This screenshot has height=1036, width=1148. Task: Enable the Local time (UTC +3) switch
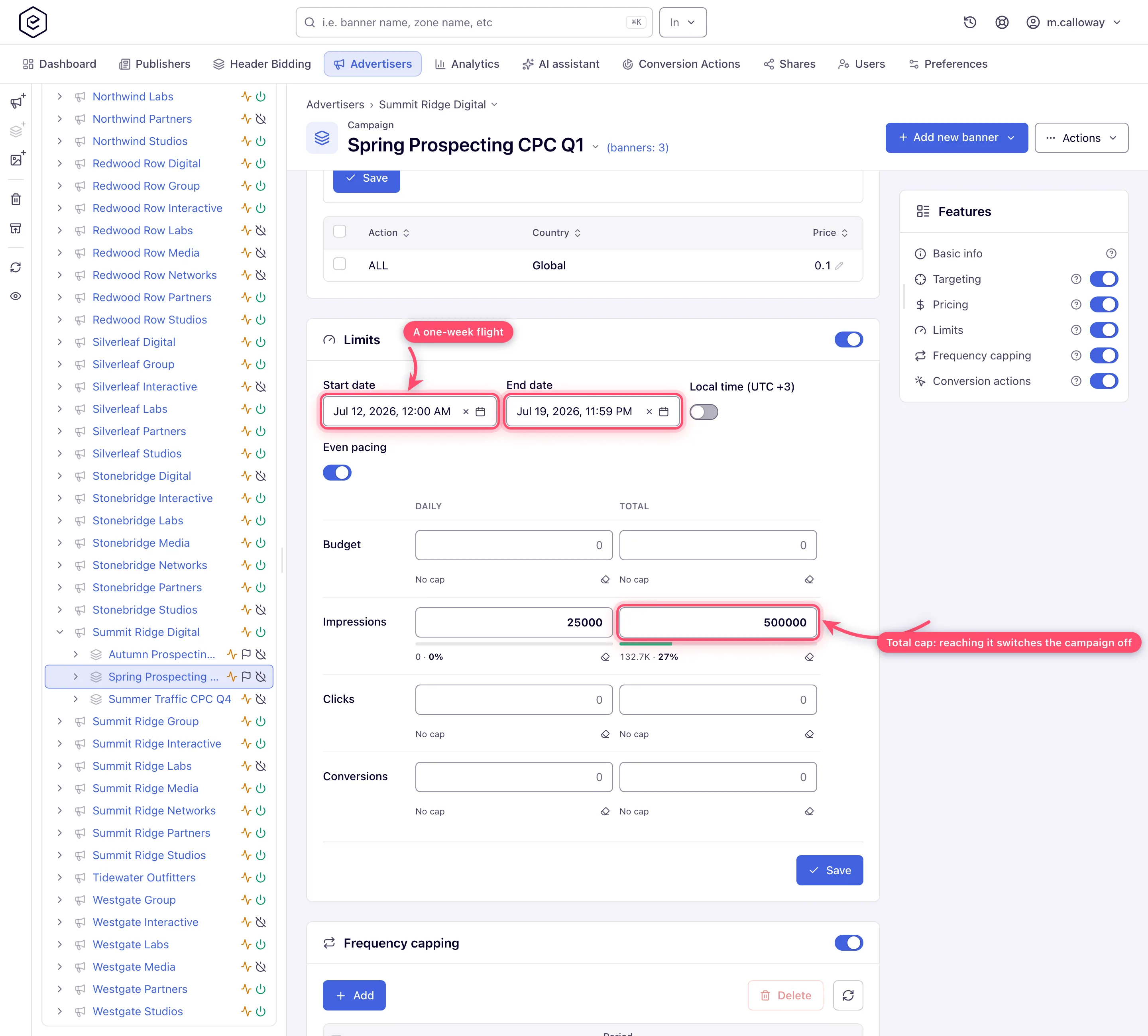point(704,412)
